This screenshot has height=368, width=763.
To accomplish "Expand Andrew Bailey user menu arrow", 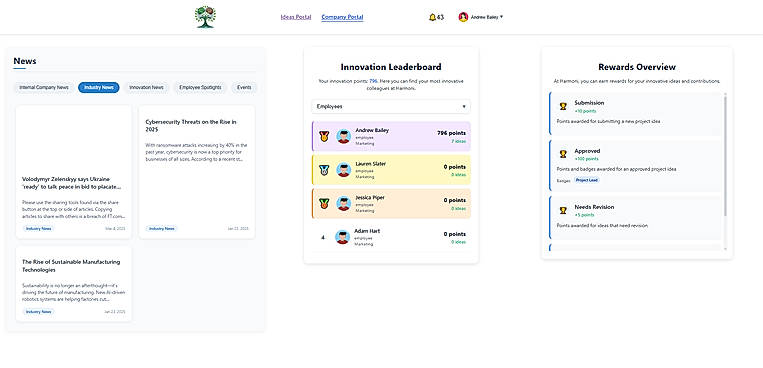I will (x=502, y=17).
